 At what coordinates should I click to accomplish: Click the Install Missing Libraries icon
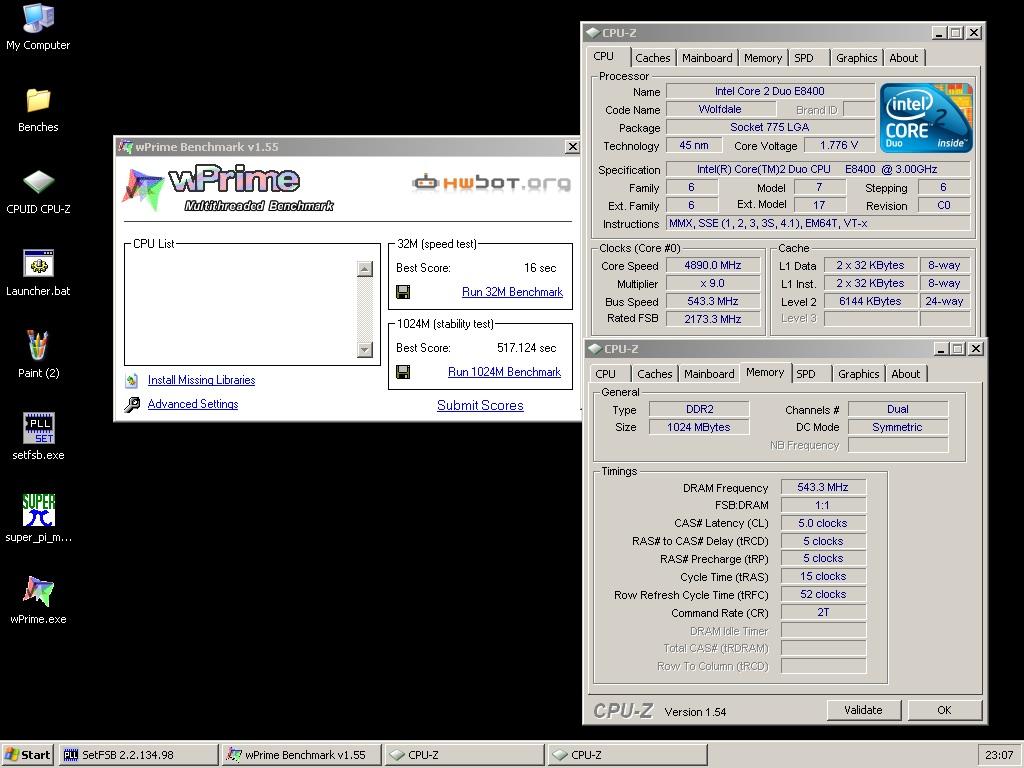tap(132, 380)
